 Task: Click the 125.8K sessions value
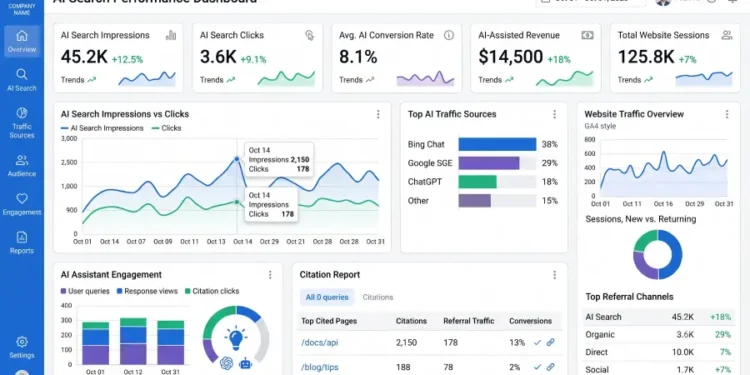646,57
